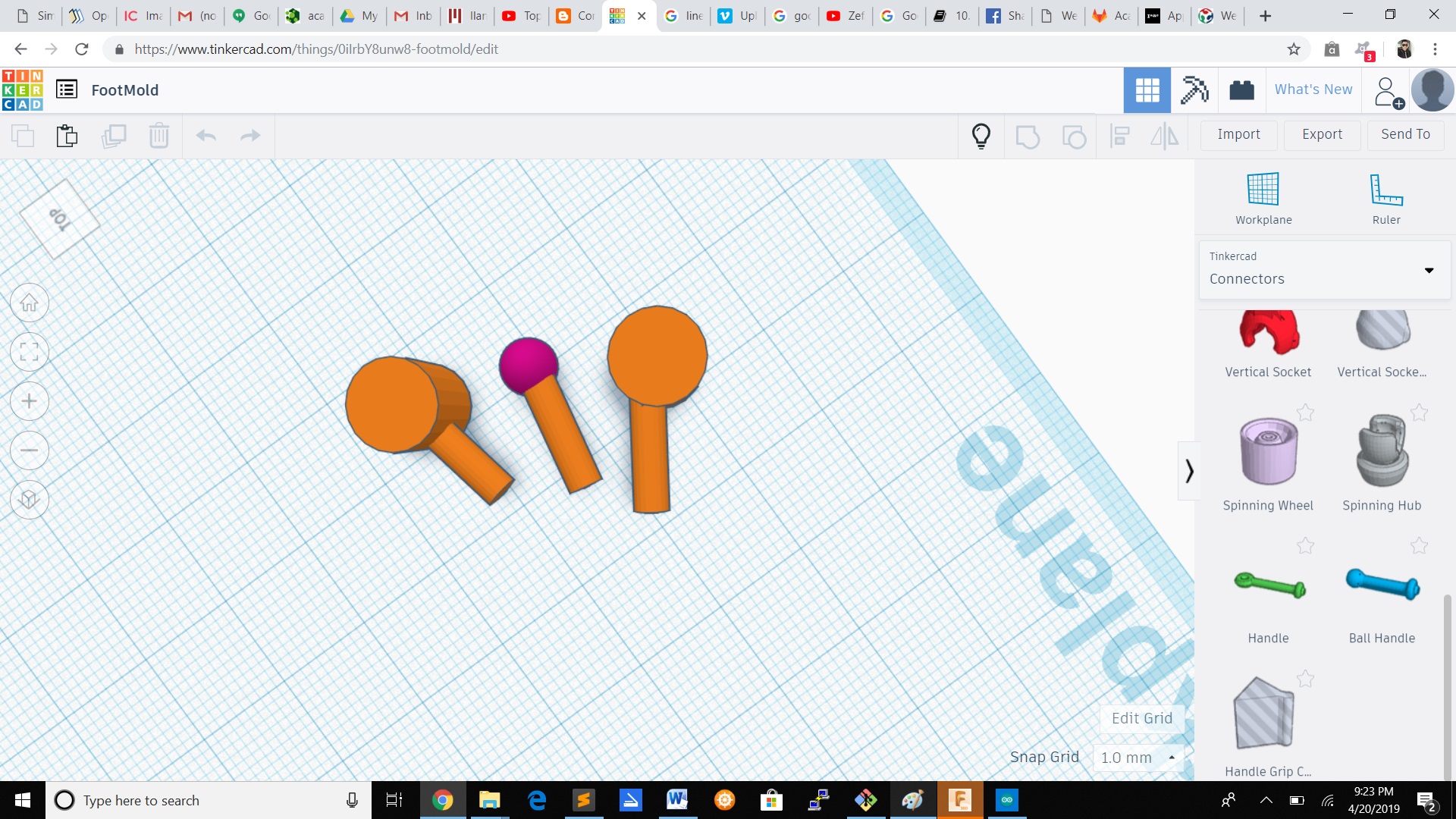The height and width of the screenshot is (819, 1456).
Task: Click Fit all in view icon
Action: [30, 352]
